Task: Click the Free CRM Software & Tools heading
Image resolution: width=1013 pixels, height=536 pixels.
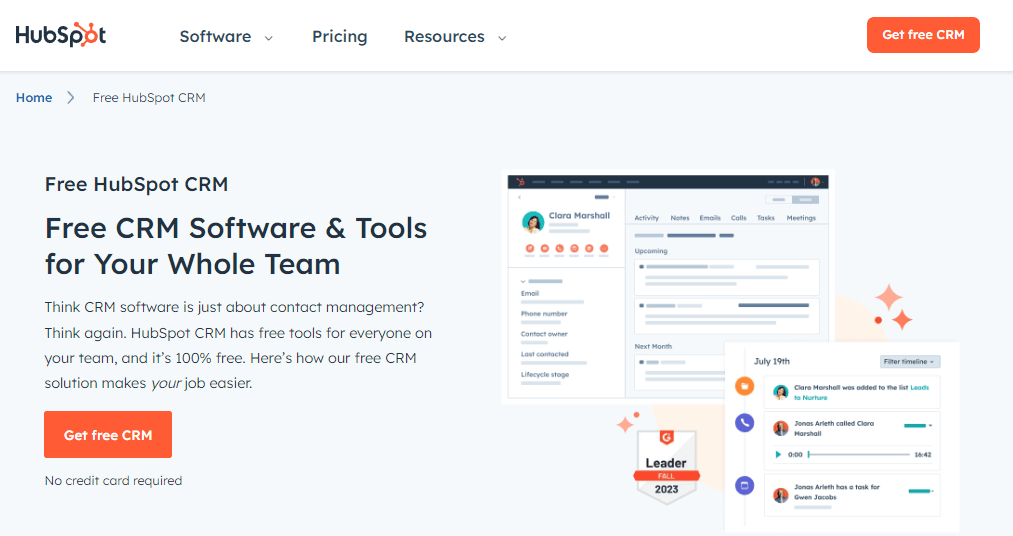Action: click(236, 246)
